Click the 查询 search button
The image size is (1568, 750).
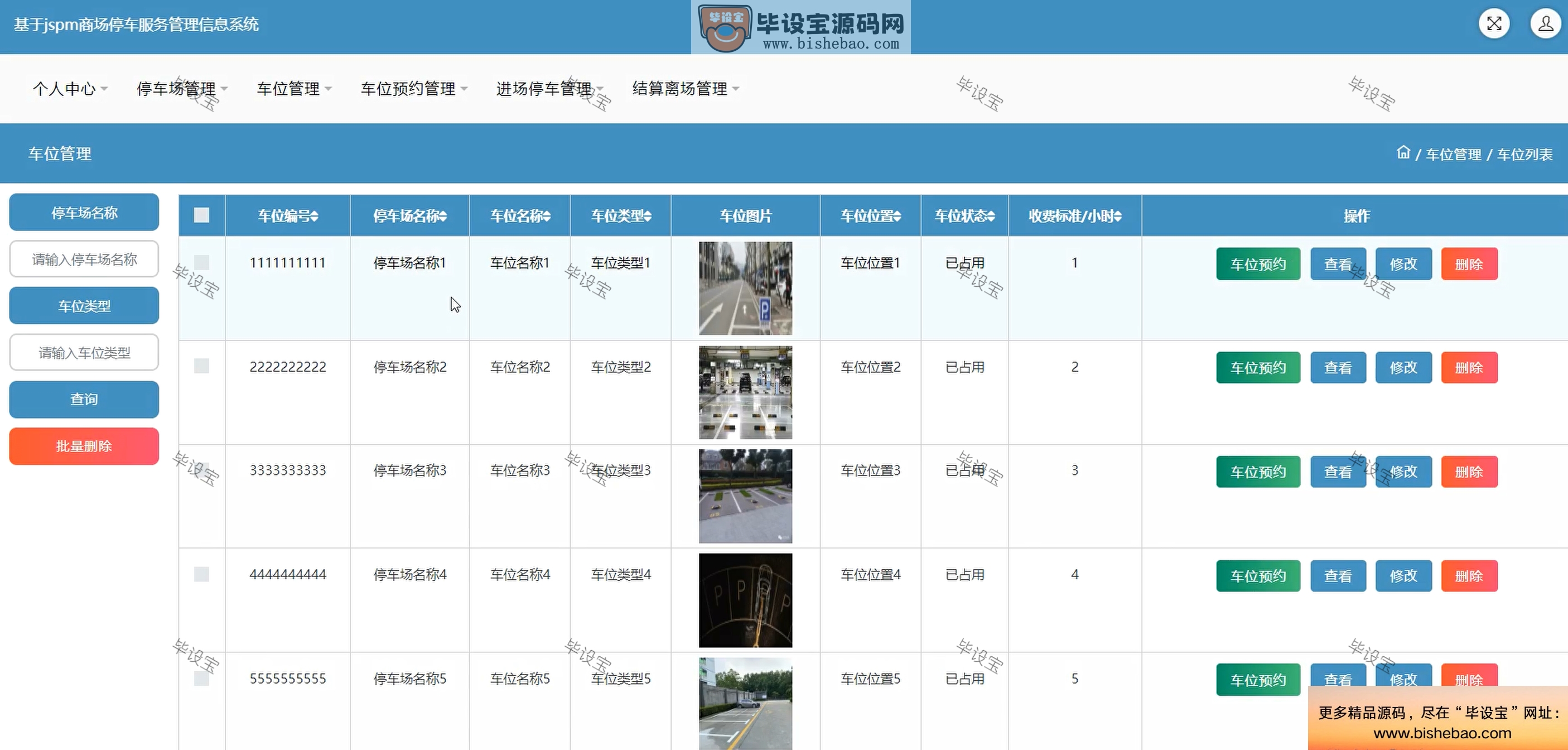pyautogui.click(x=84, y=400)
